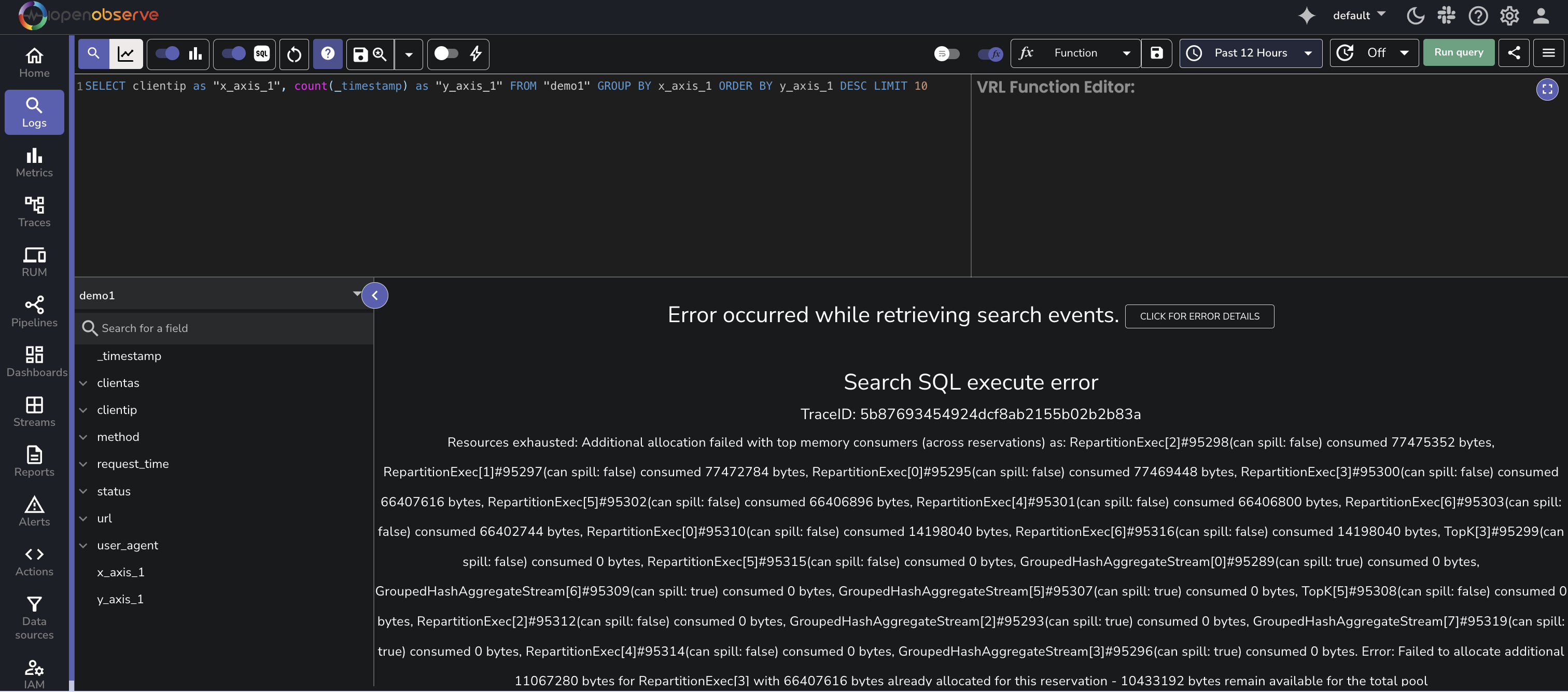Go to the Streams section

34,412
